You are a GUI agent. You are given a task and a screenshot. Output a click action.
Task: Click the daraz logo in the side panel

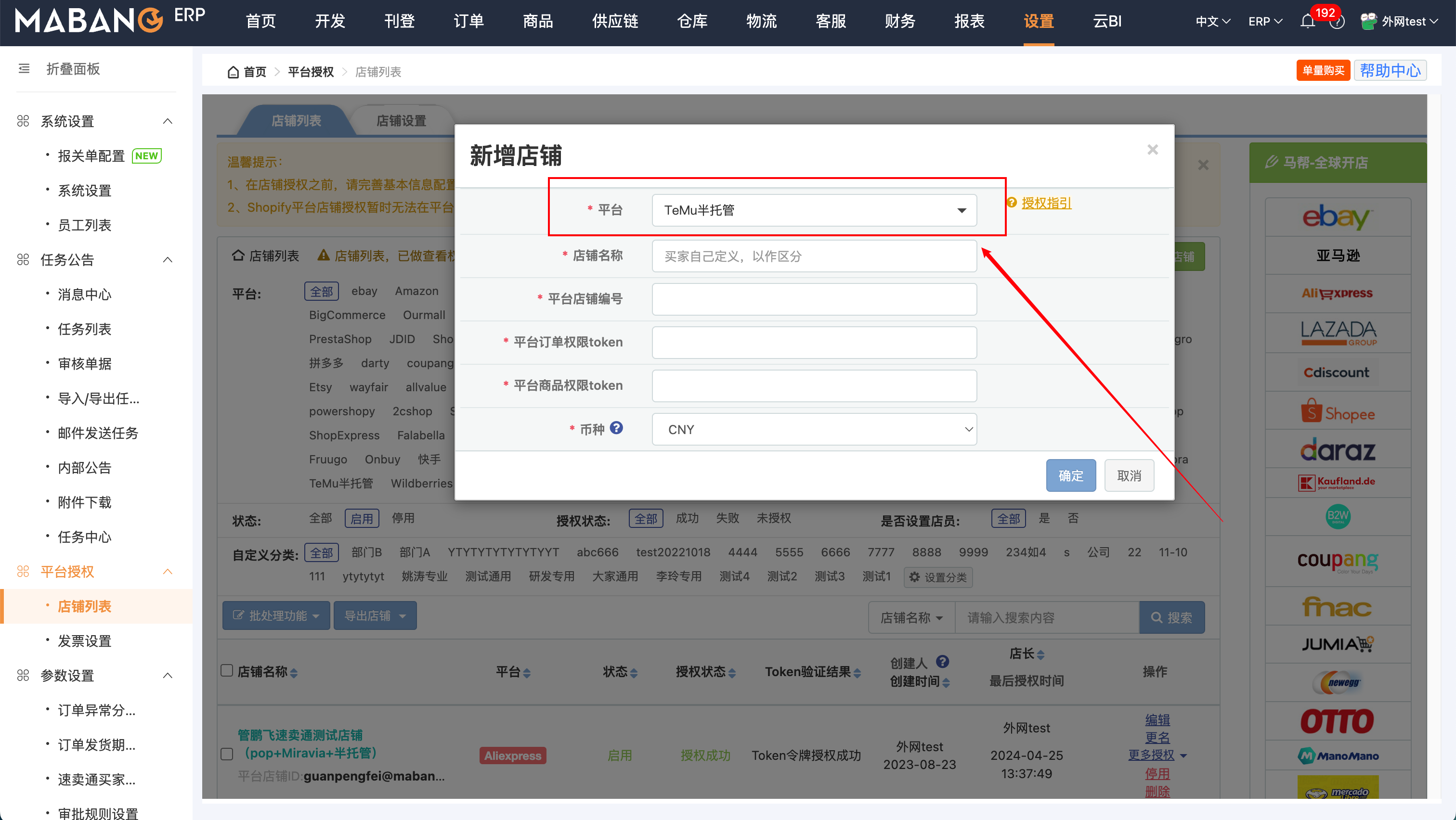pos(1337,450)
